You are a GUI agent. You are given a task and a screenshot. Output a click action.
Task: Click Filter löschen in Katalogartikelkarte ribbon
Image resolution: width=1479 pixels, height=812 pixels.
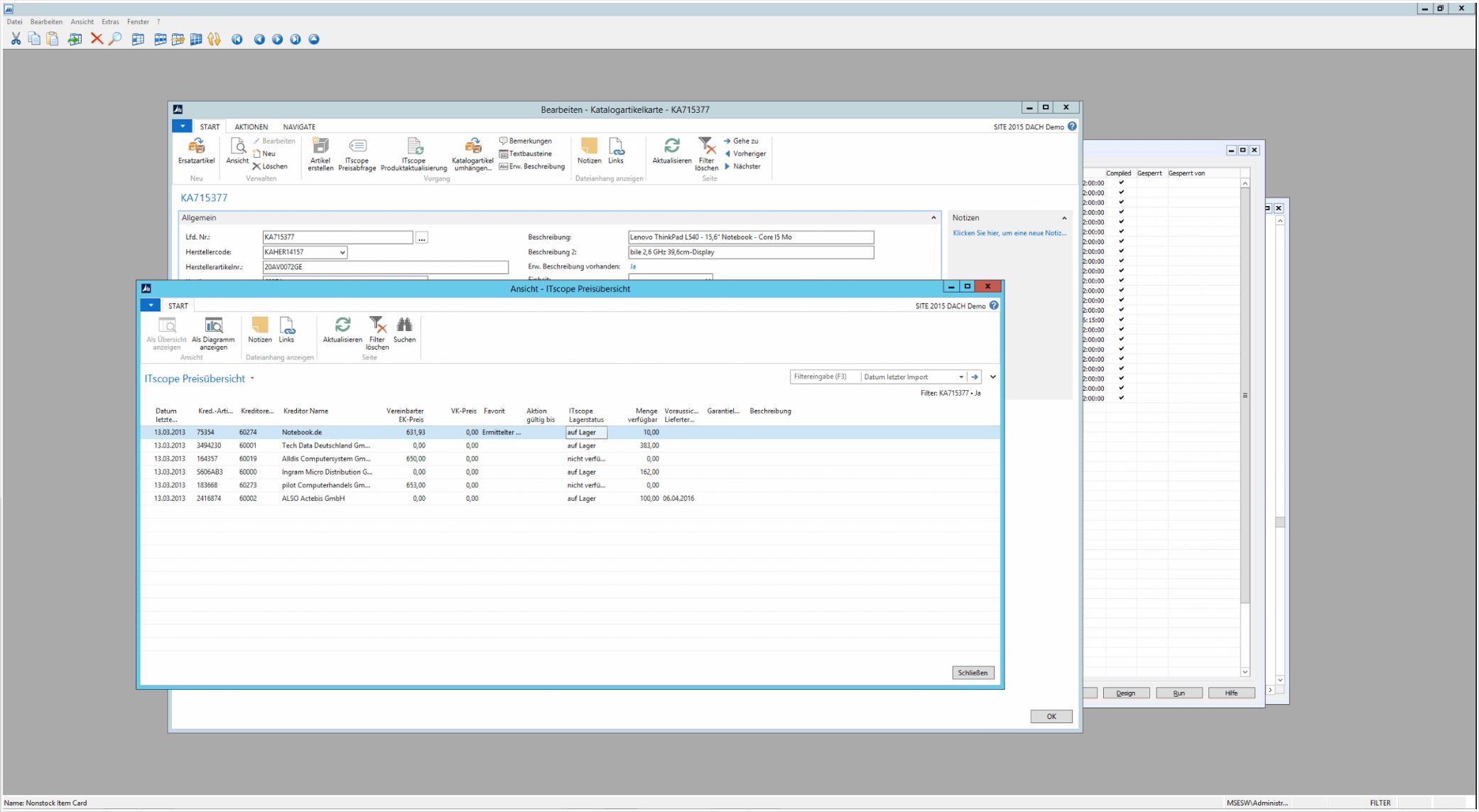tap(707, 154)
